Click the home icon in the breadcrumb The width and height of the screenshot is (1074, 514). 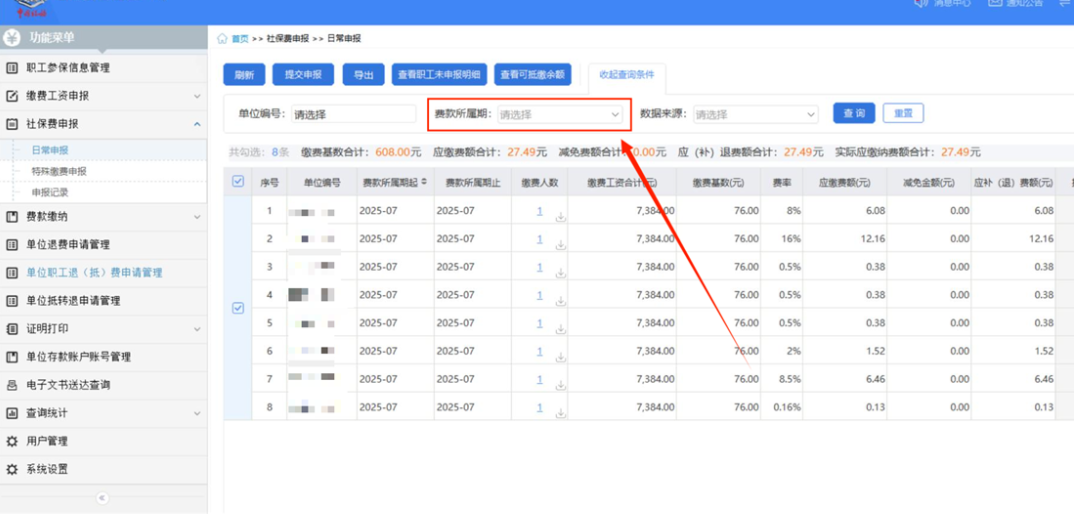[222, 39]
